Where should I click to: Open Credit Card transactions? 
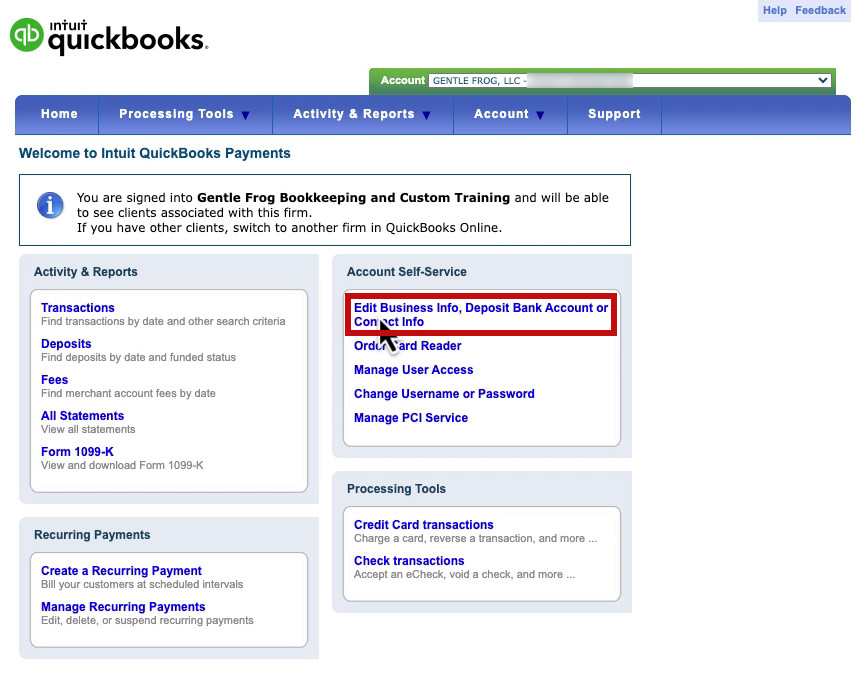[x=424, y=525]
